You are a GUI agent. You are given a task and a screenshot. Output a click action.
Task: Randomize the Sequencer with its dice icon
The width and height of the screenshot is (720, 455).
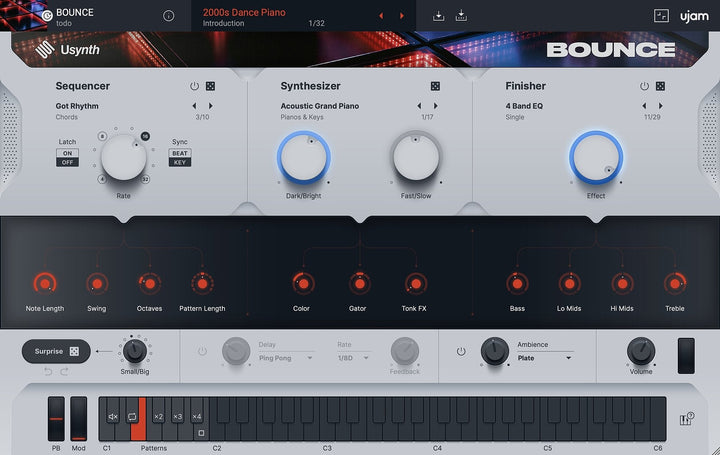pyautogui.click(x=210, y=86)
